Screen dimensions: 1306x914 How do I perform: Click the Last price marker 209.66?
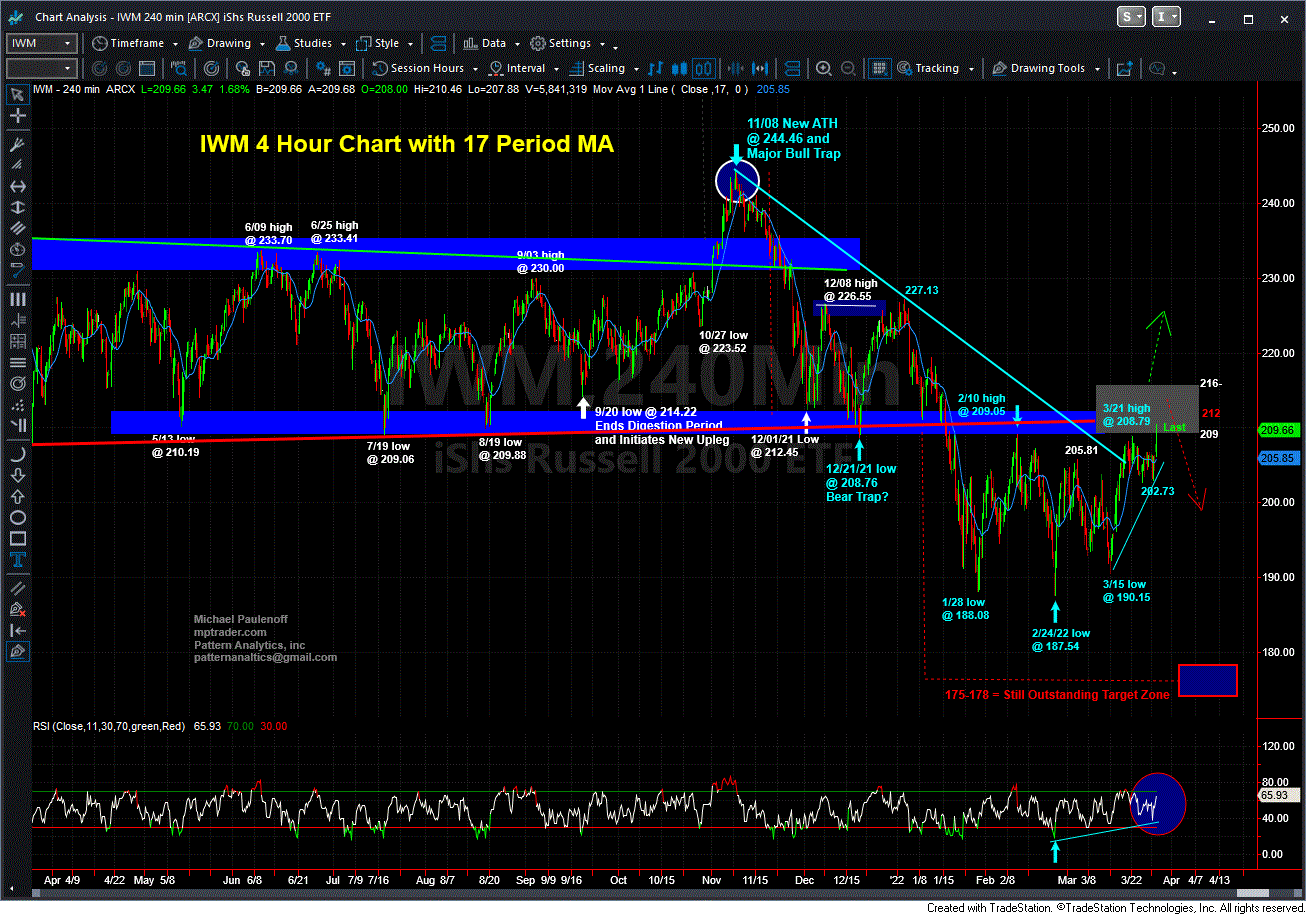[x=1279, y=430]
